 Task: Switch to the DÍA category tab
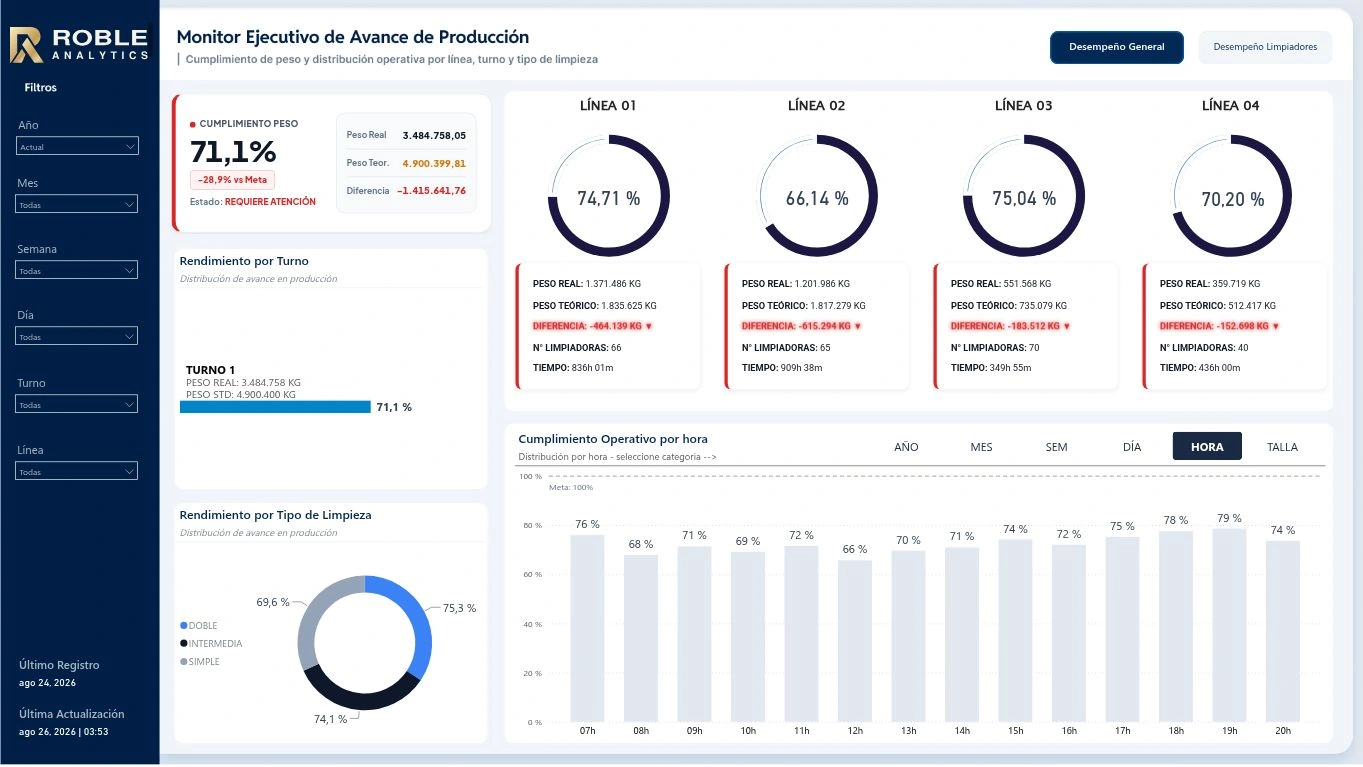(x=1132, y=447)
